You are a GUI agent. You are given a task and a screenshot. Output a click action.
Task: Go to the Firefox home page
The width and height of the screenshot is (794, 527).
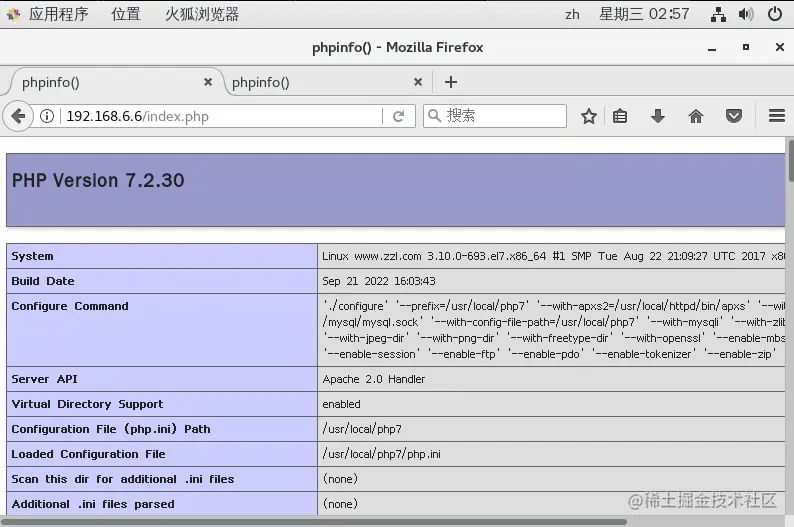(696, 116)
